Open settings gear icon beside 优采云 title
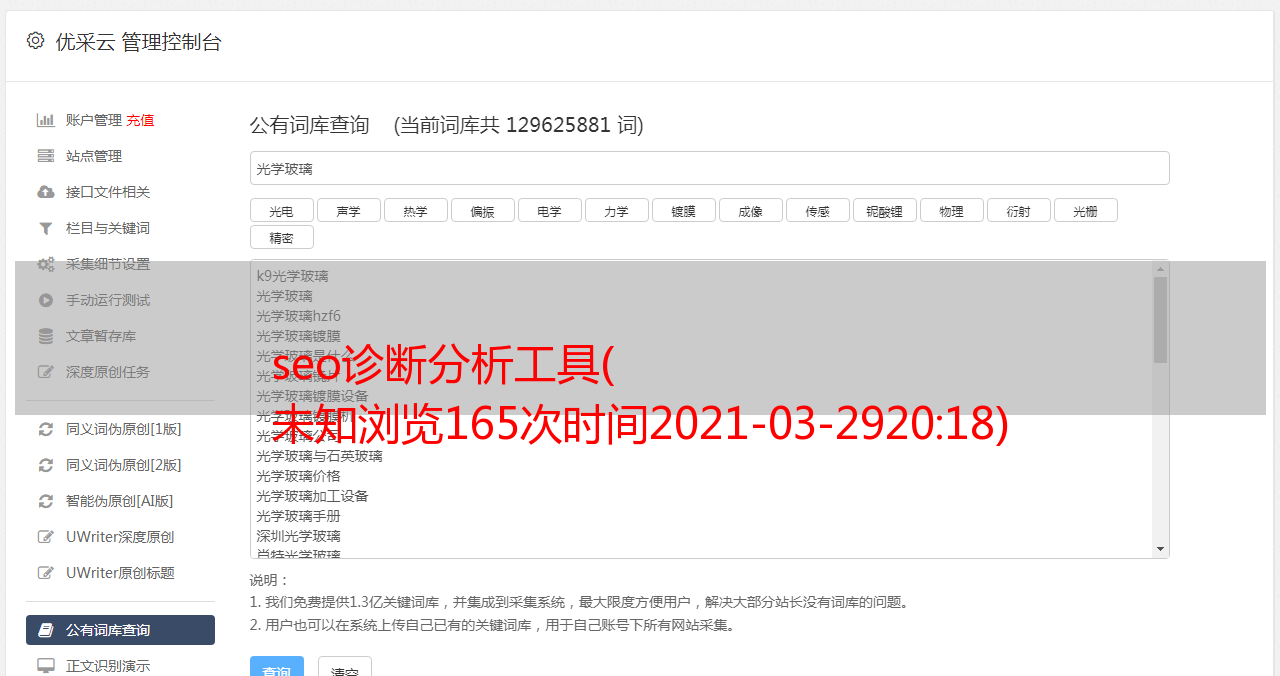Viewport: 1280px width, 676px height. (x=36, y=41)
